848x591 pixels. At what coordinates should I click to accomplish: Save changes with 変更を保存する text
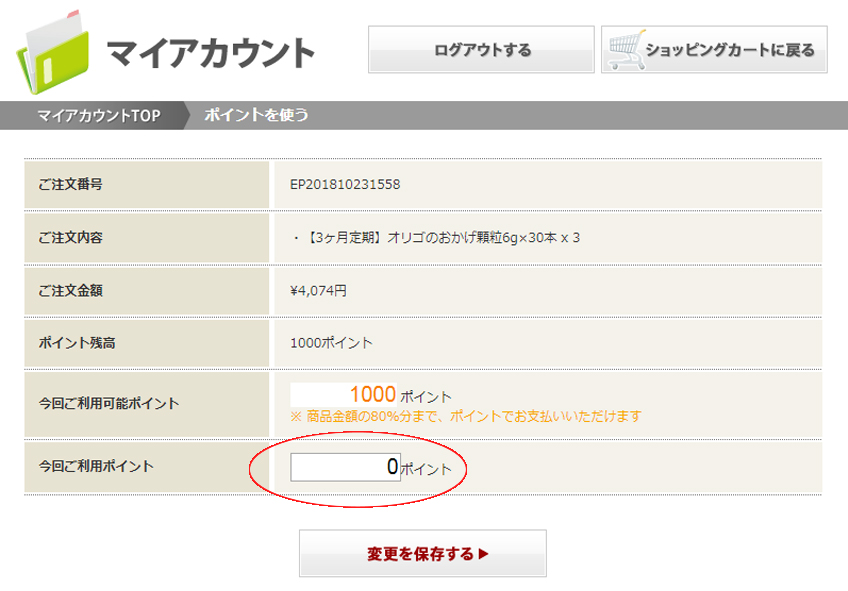(420, 554)
